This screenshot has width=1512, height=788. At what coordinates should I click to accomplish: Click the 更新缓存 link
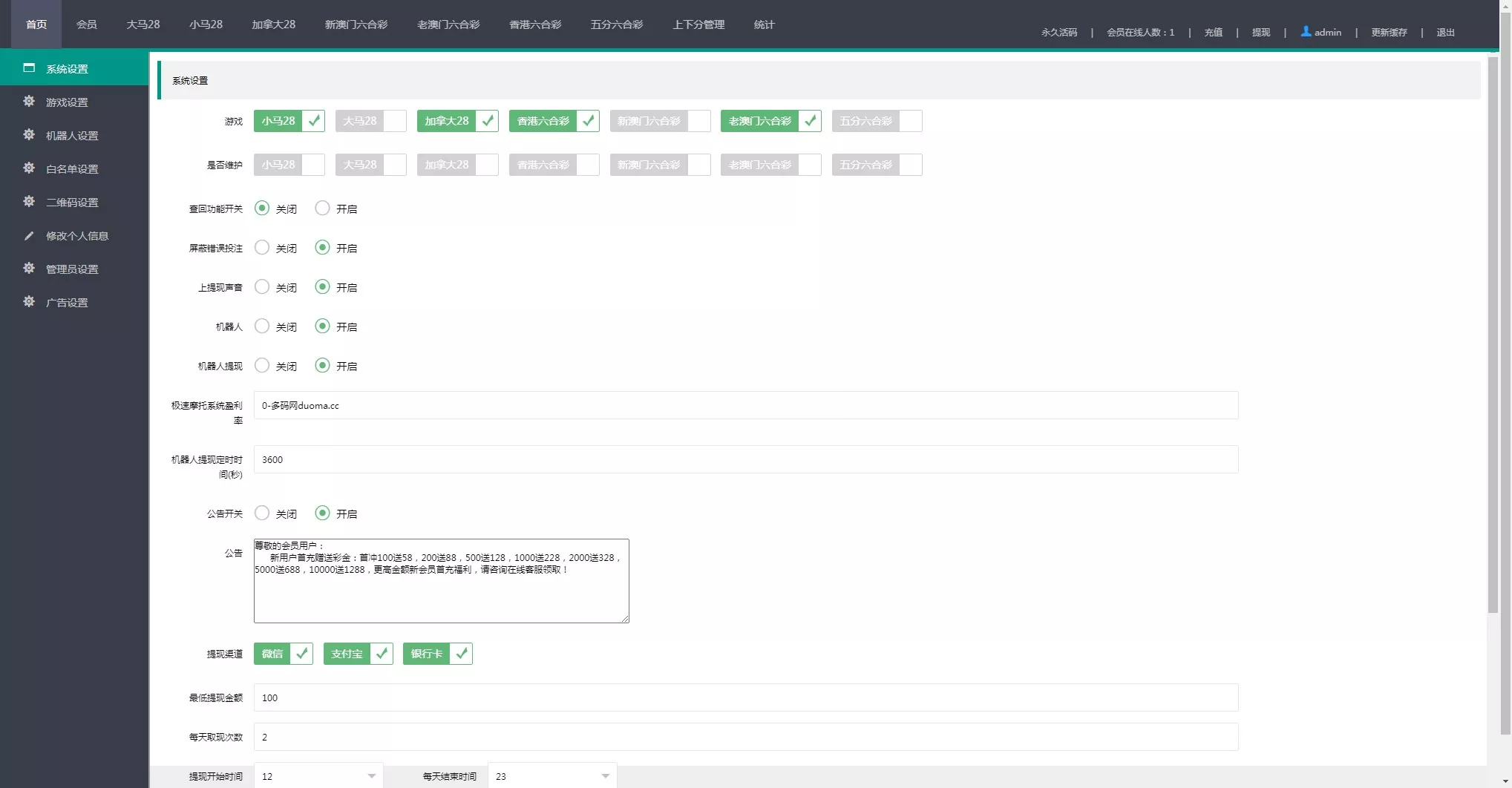[1388, 33]
